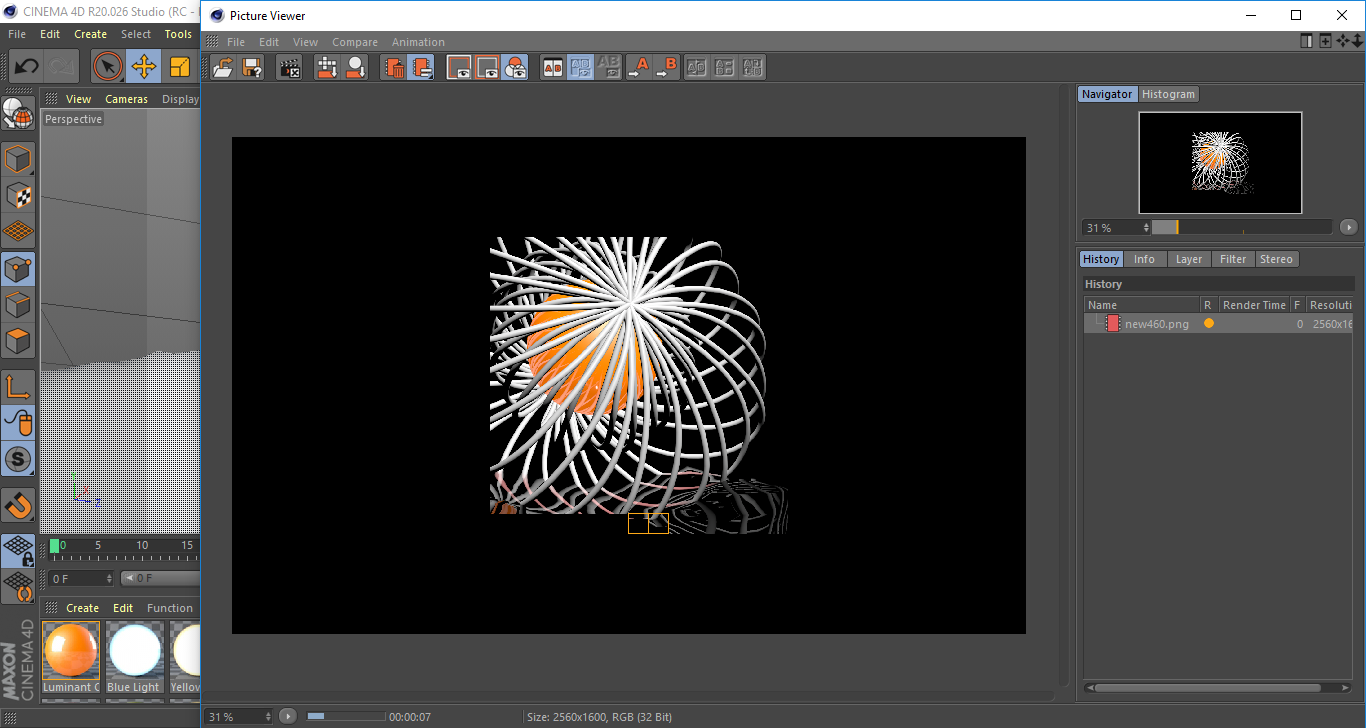Enable AB compare split icon

pos(552,68)
